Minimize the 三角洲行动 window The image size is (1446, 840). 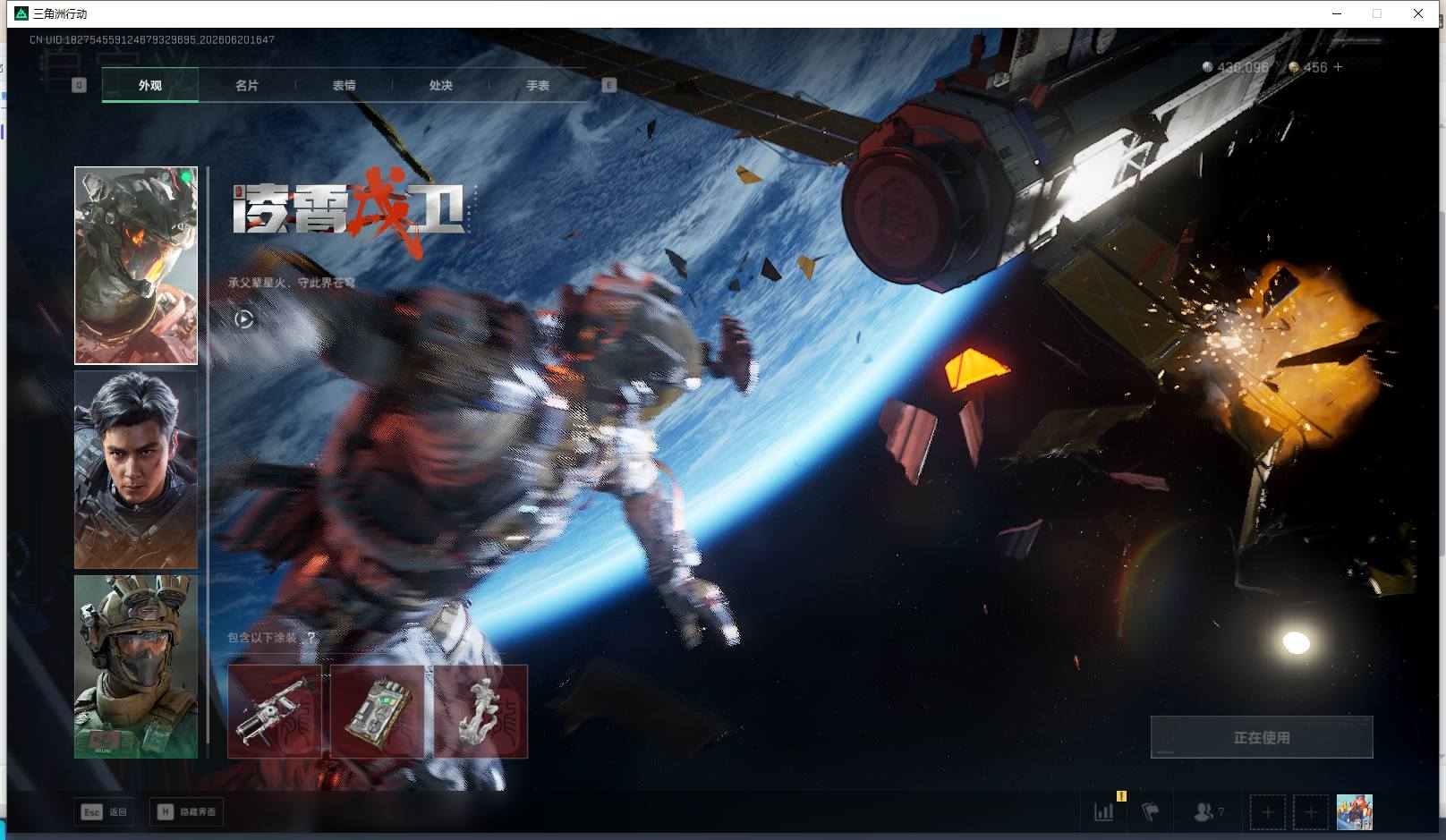coord(1337,13)
